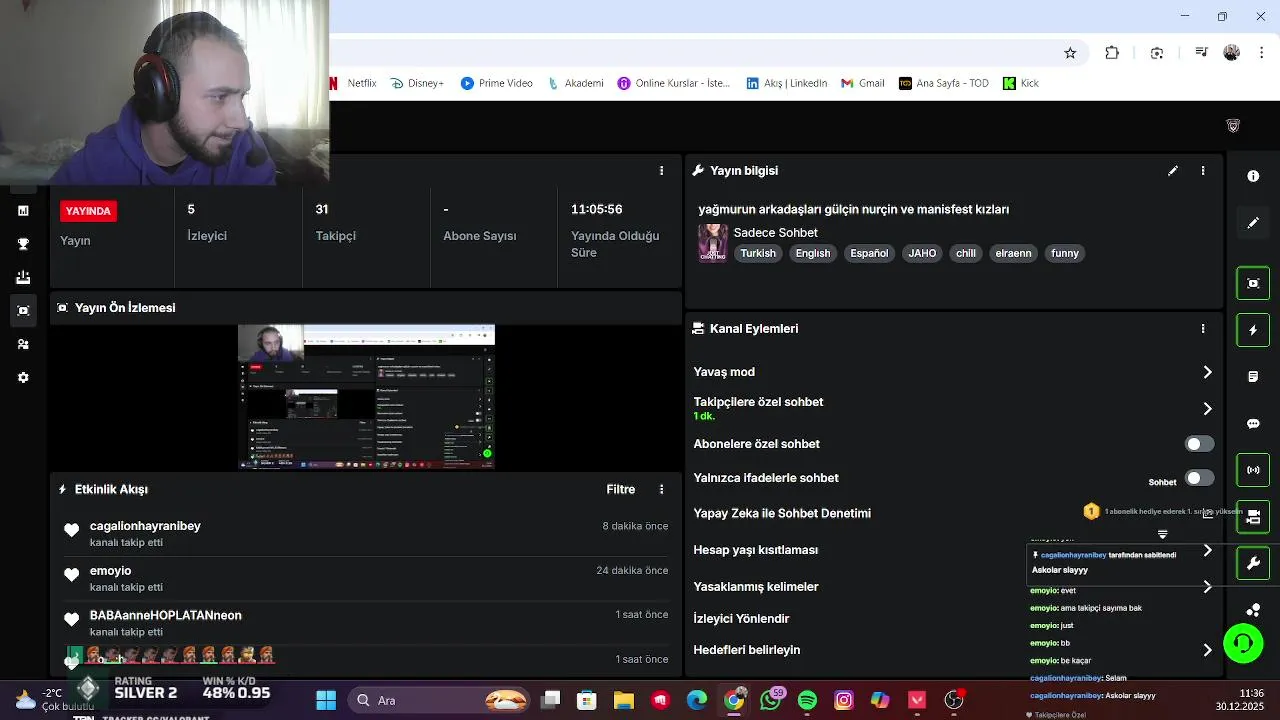The width and height of the screenshot is (1280, 720).
Task: Select the cagalionhayranibey follow event
Action: [x=365, y=533]
